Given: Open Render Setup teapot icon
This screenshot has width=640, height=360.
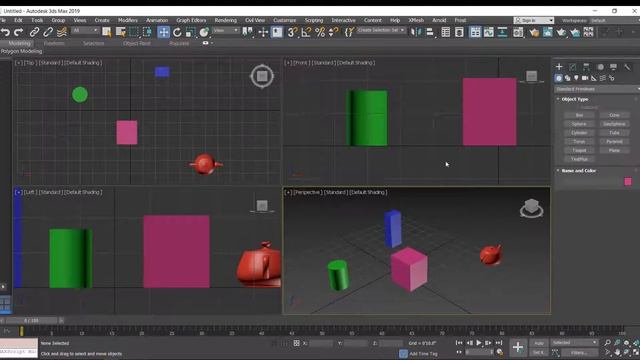Looking at the screenshot, I should tap(534, 32).
